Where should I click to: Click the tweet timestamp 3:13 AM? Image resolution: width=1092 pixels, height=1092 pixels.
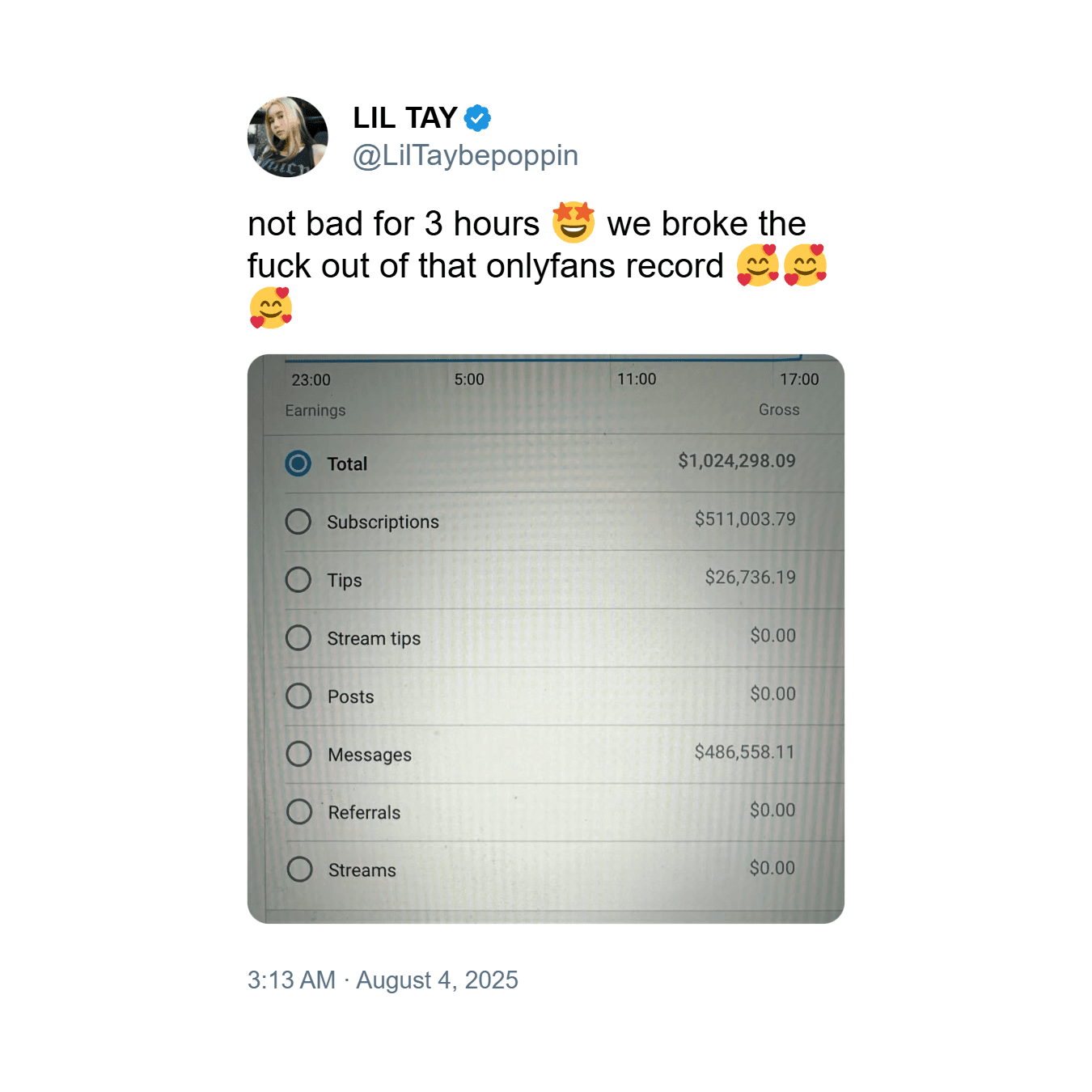pos(291,980)
